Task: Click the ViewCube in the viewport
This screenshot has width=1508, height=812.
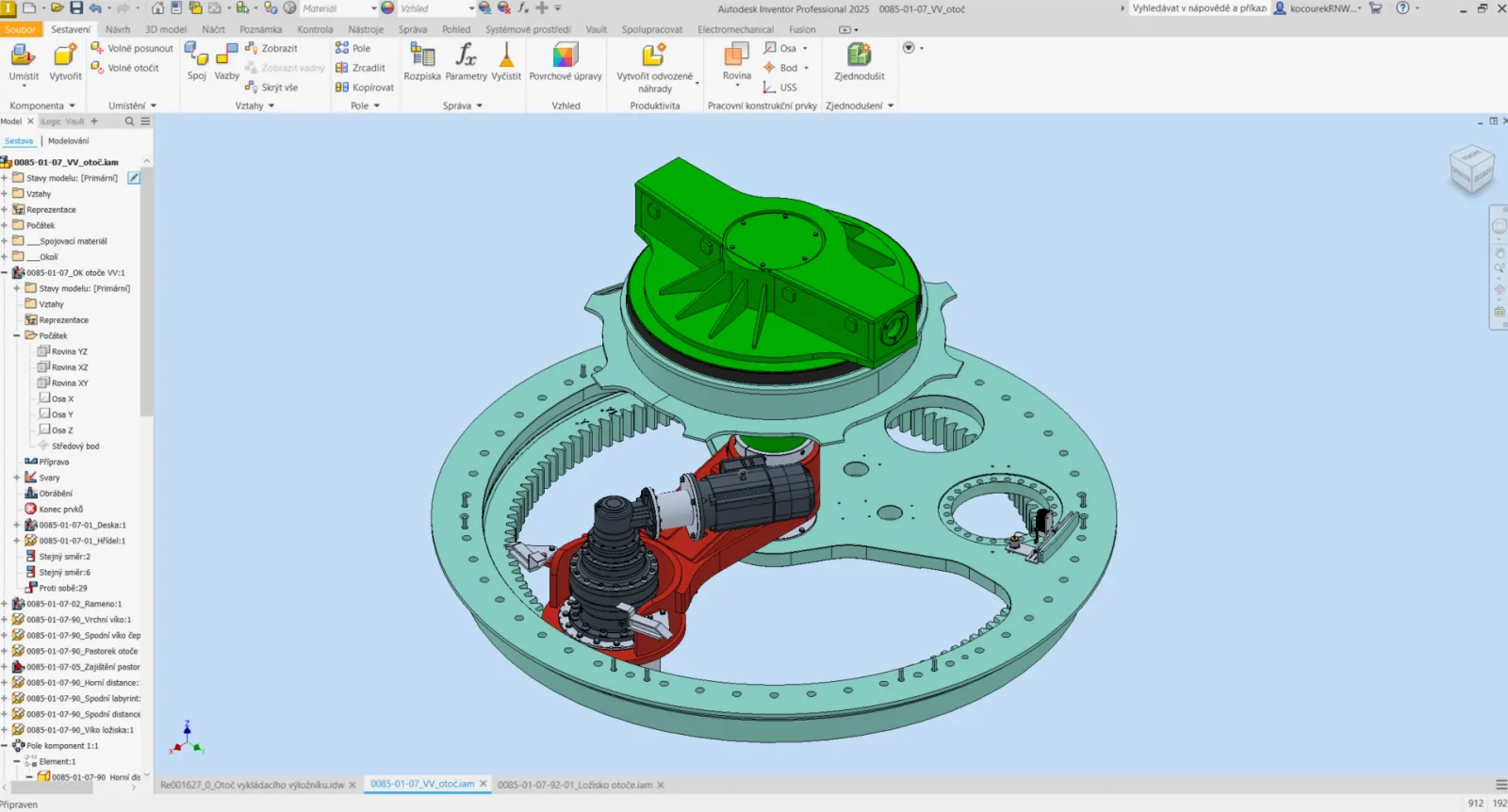Action: (1471, 170)
